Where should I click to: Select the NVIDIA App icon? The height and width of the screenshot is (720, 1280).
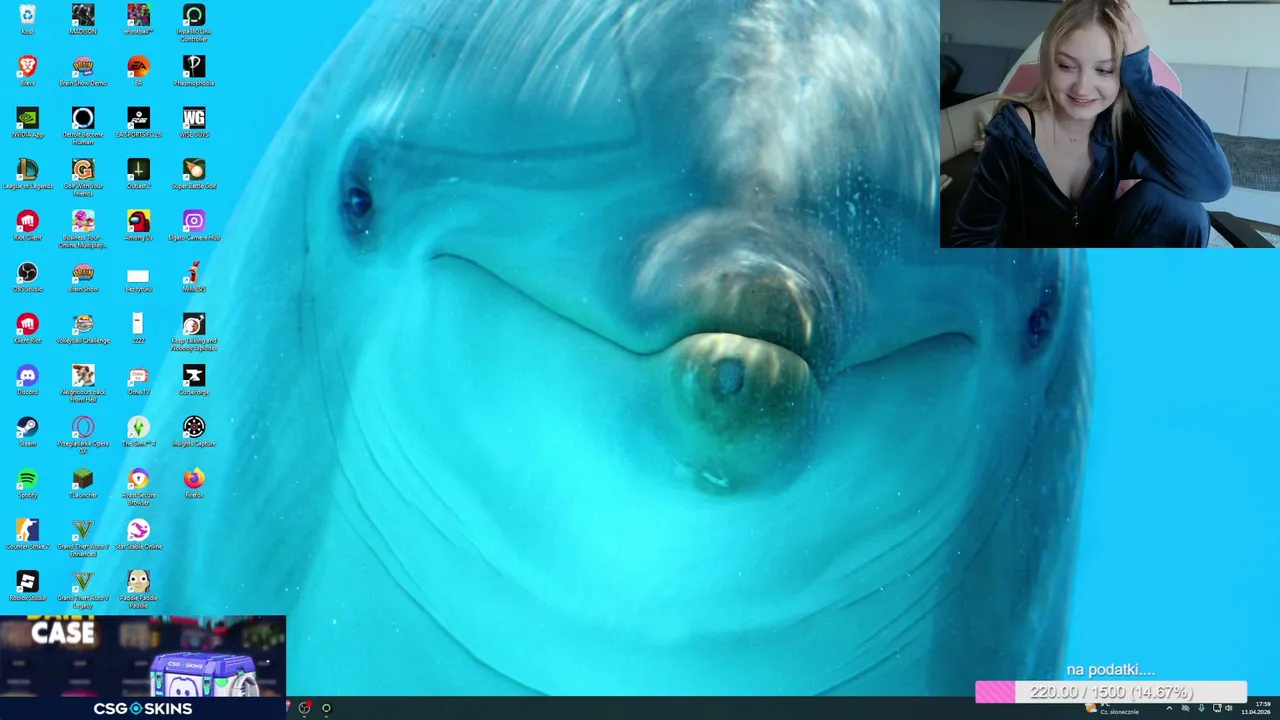(27, 122)
